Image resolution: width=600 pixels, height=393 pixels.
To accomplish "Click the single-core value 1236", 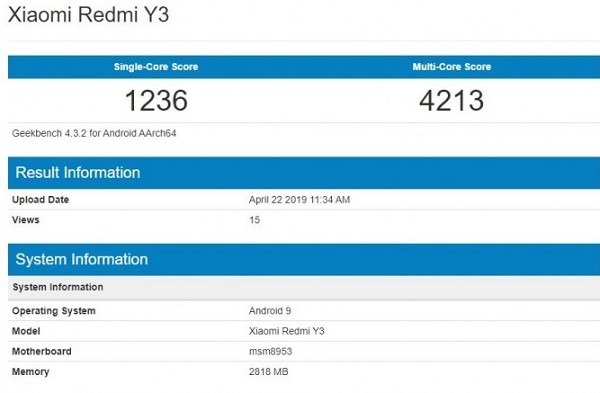I will [156, 101].
